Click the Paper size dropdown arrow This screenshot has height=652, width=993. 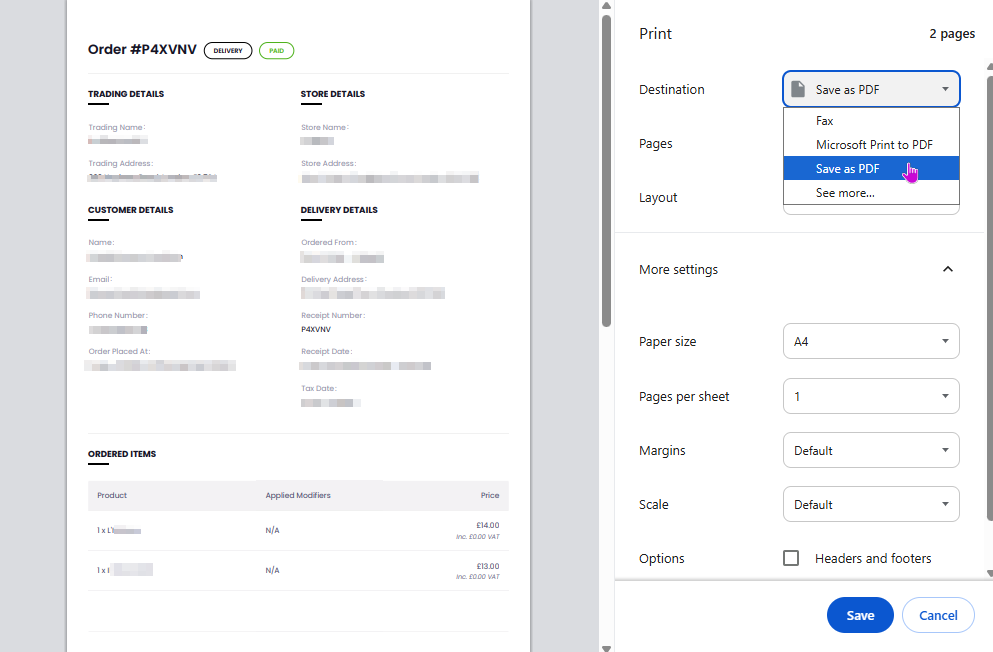click(x=944, y=341)
